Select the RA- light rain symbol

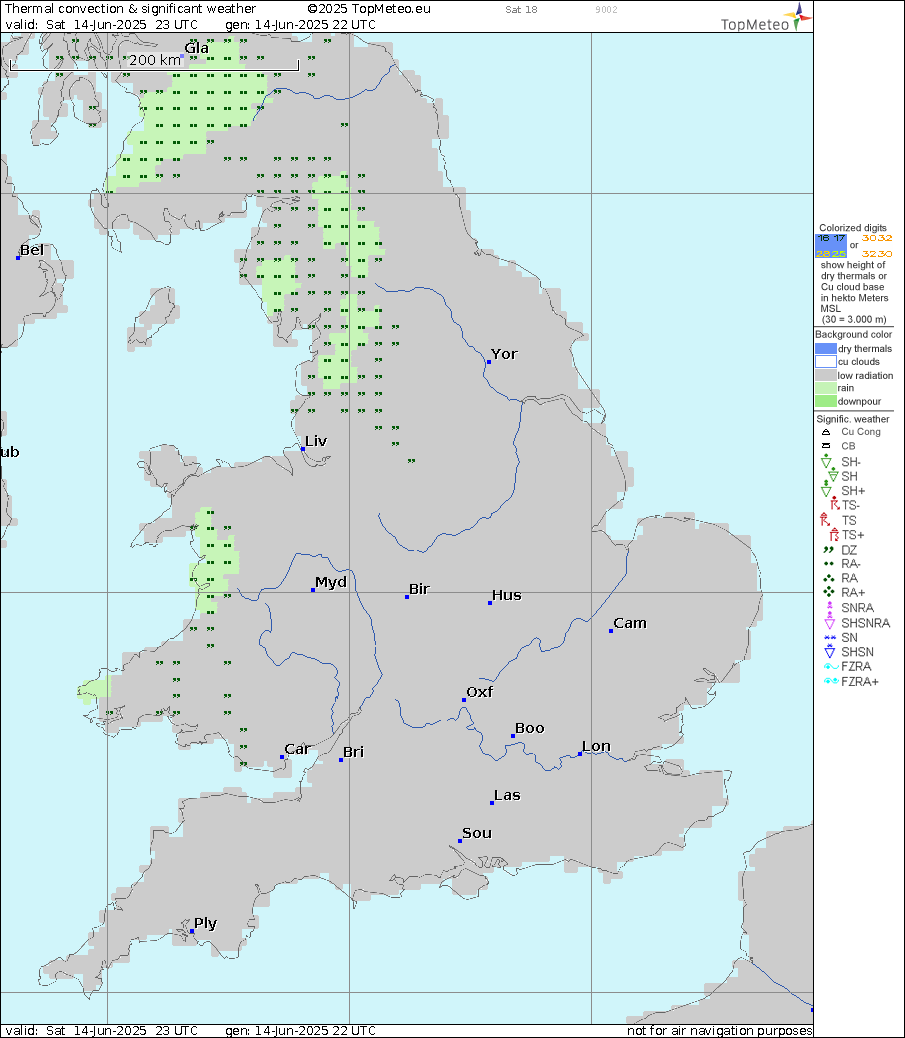point(828,564)
